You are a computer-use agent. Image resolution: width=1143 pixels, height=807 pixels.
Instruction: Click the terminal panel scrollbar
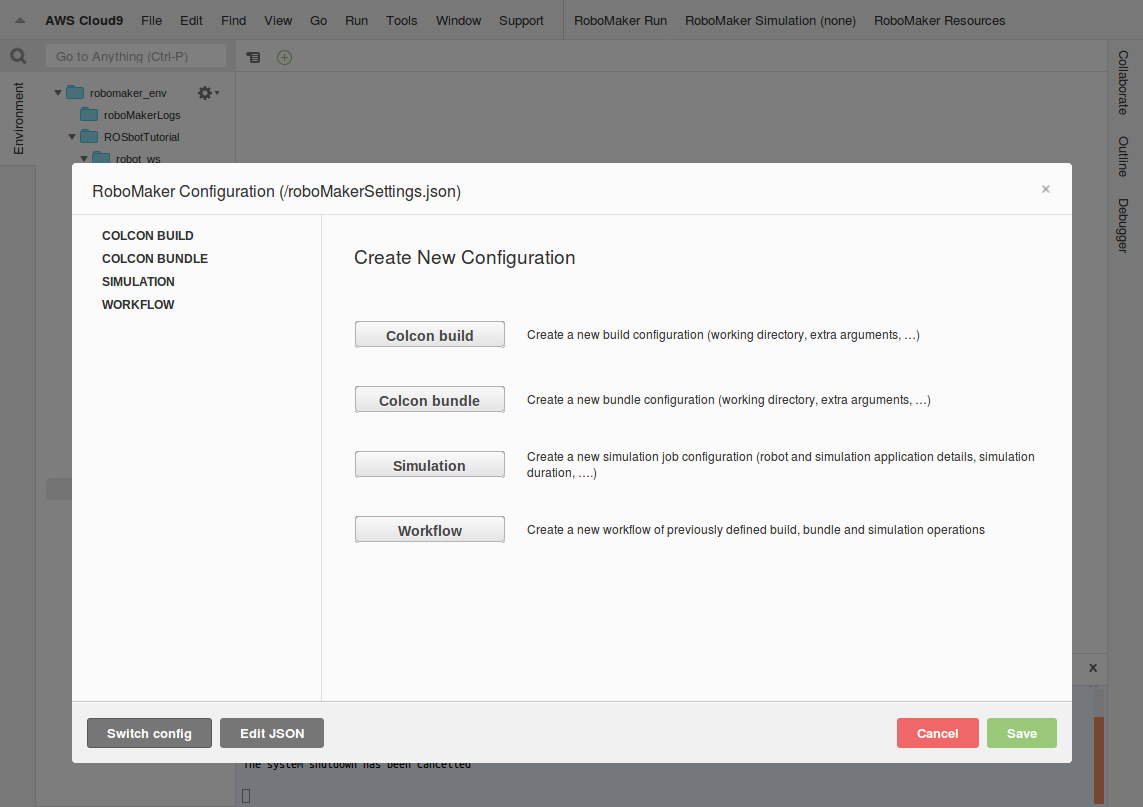(x=1099, y=758)
